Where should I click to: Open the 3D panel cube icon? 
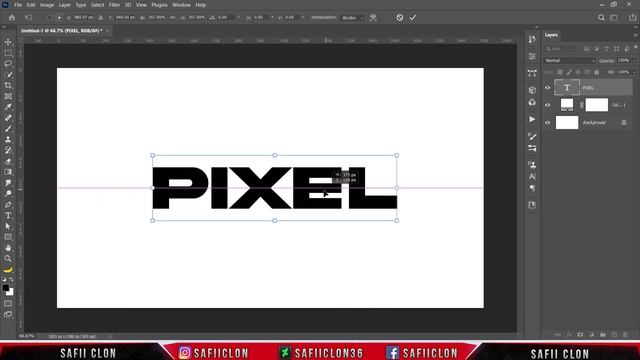point(532,90)
